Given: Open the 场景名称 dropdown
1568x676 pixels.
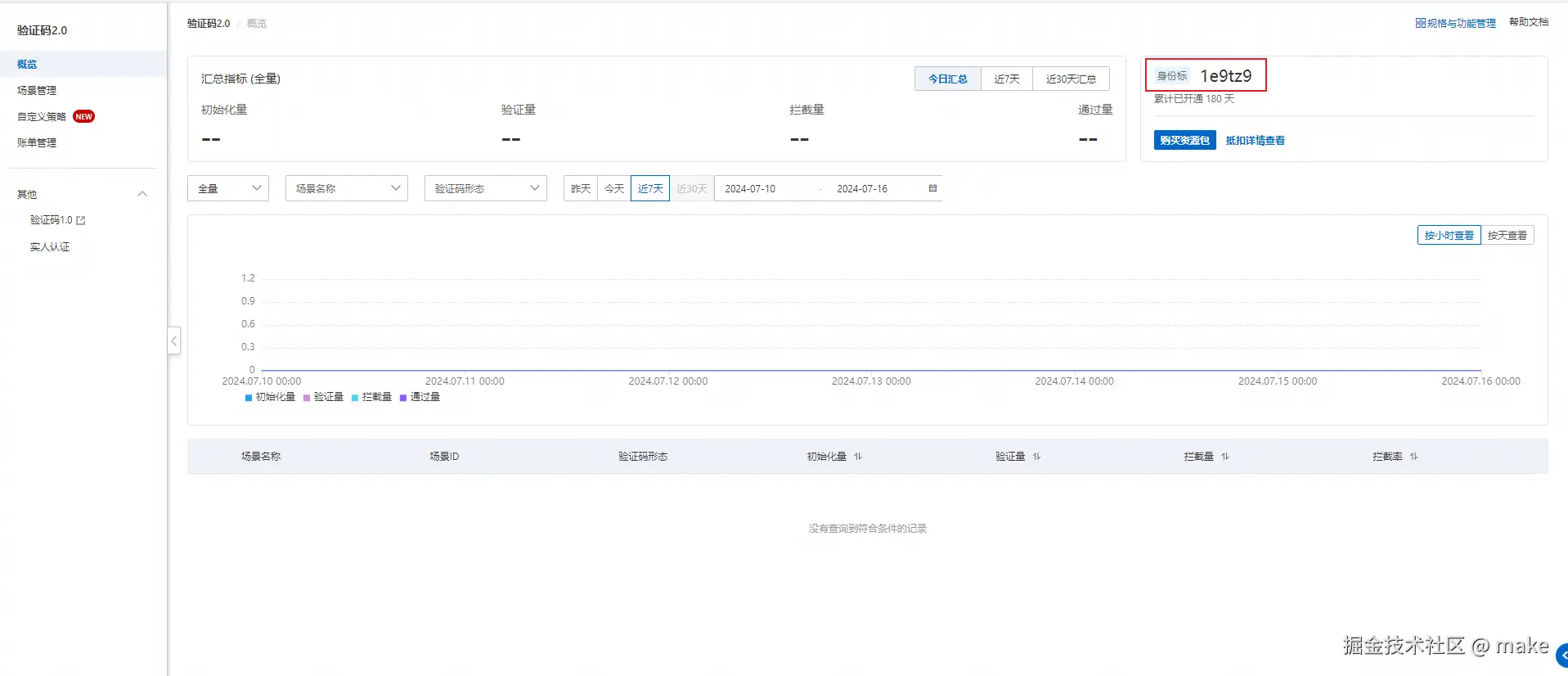Looking at the screenshot, I should tap(347, 188).
